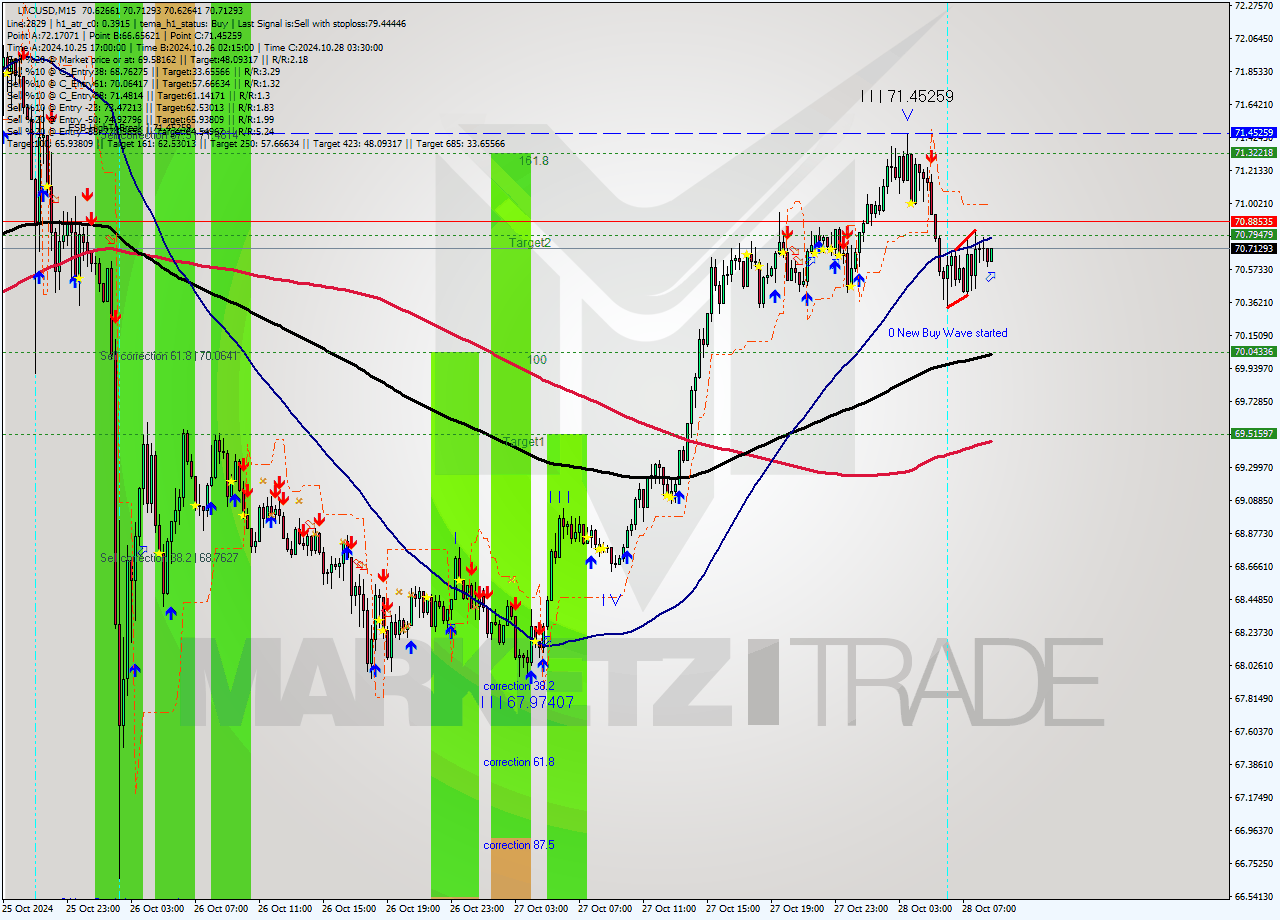The height and width of the screenshot is (920, 1280).
Task: Select the 'Target 685: 33.65566' value
Action: (459, 144)
